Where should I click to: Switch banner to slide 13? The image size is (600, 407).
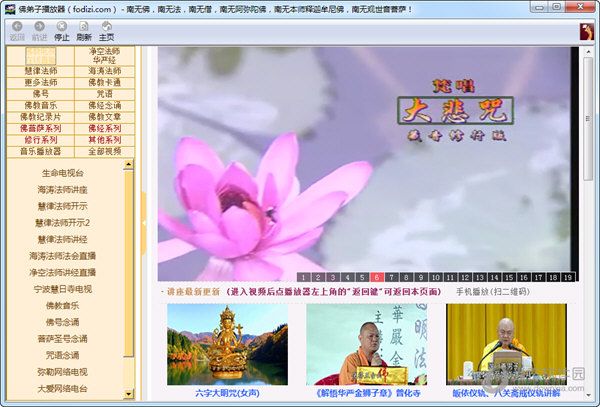pos(480,277)
